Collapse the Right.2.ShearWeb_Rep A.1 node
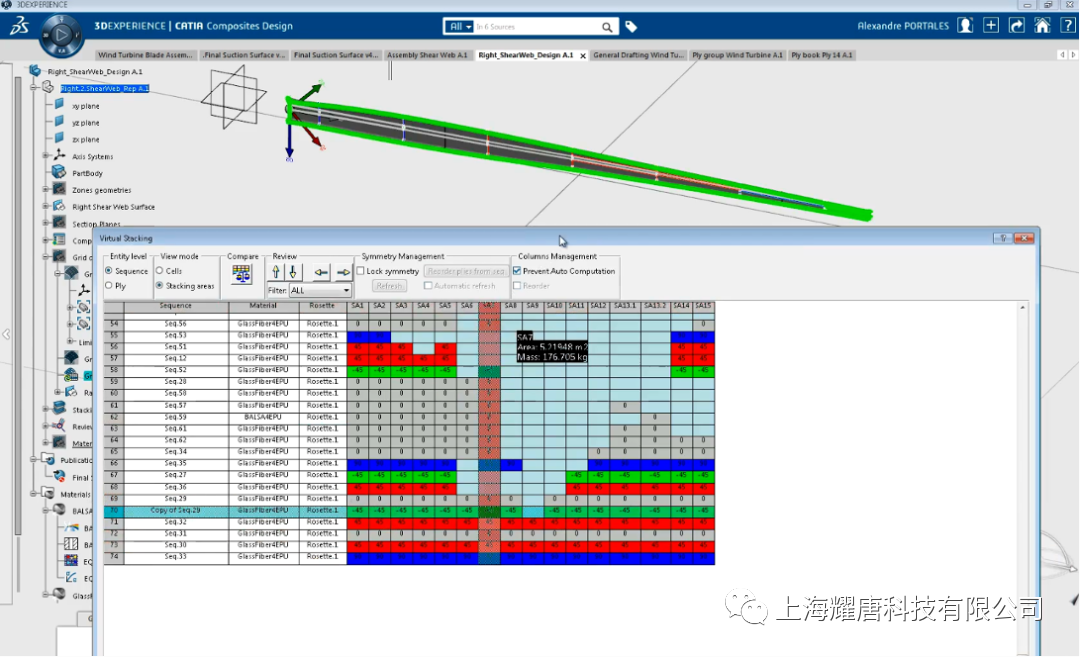 click(x=34, y=88)
